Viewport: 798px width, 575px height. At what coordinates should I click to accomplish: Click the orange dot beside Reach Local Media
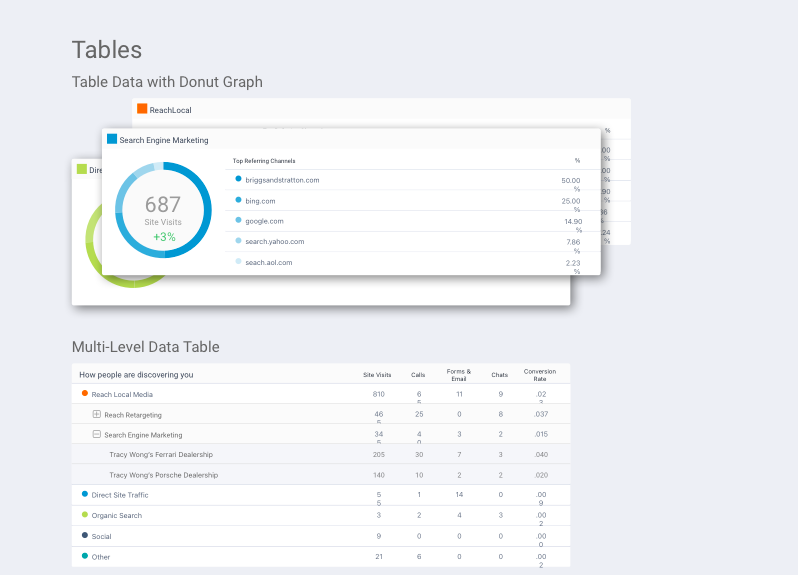pyautogui.click(x=84, y=394)
